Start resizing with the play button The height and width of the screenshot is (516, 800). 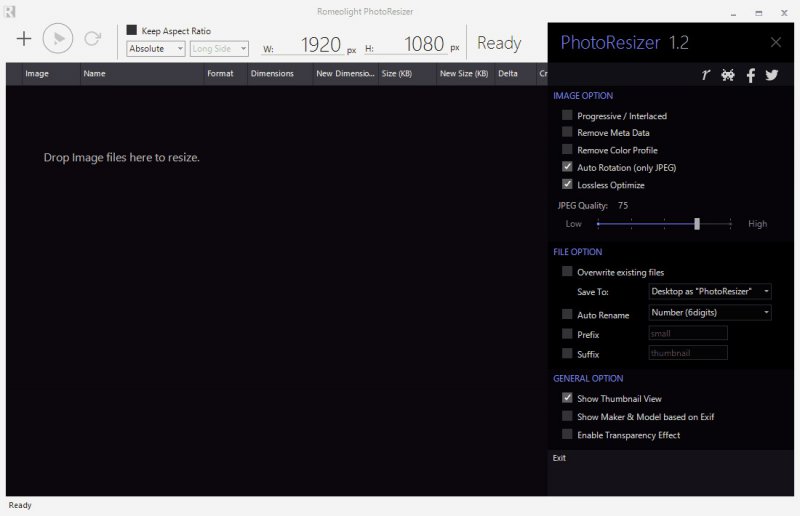pyautogui.click(x=58, y=38)
